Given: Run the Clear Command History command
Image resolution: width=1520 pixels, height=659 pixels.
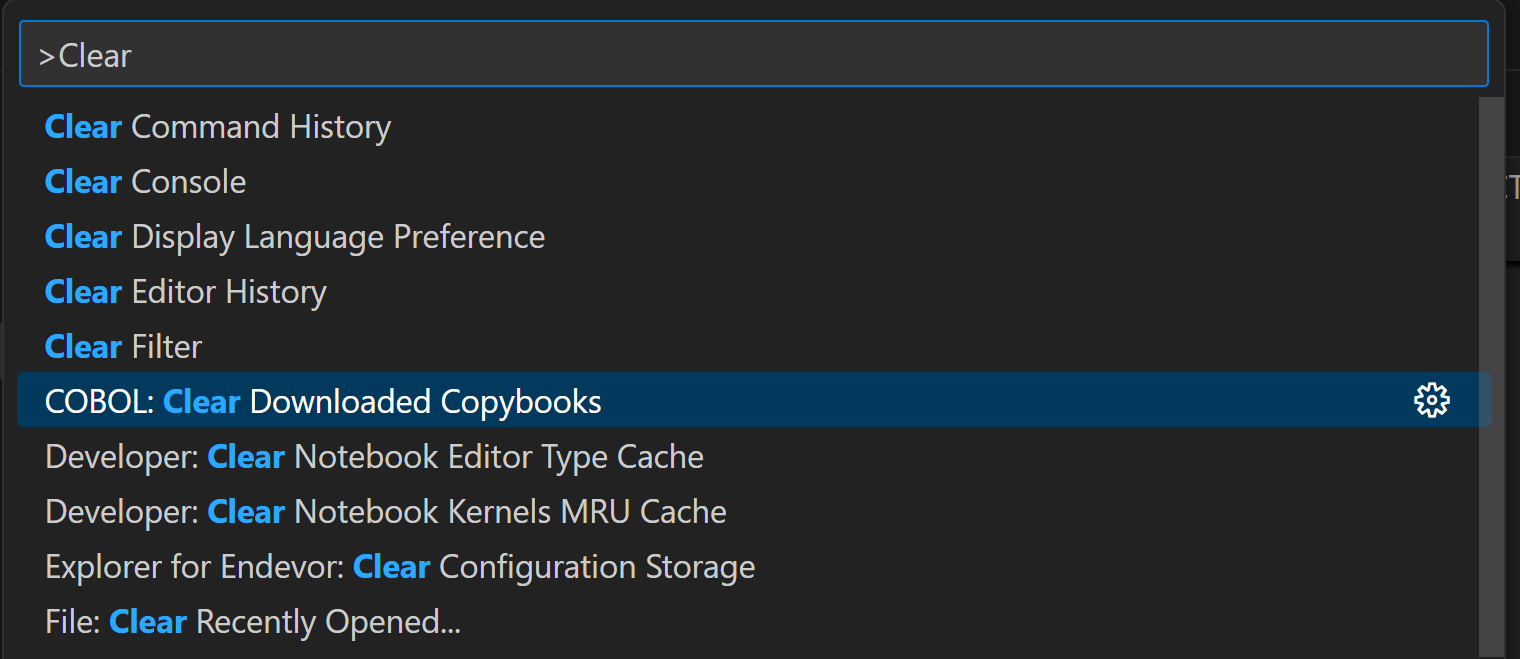Looking at the screenshot, I should [218, 127].
